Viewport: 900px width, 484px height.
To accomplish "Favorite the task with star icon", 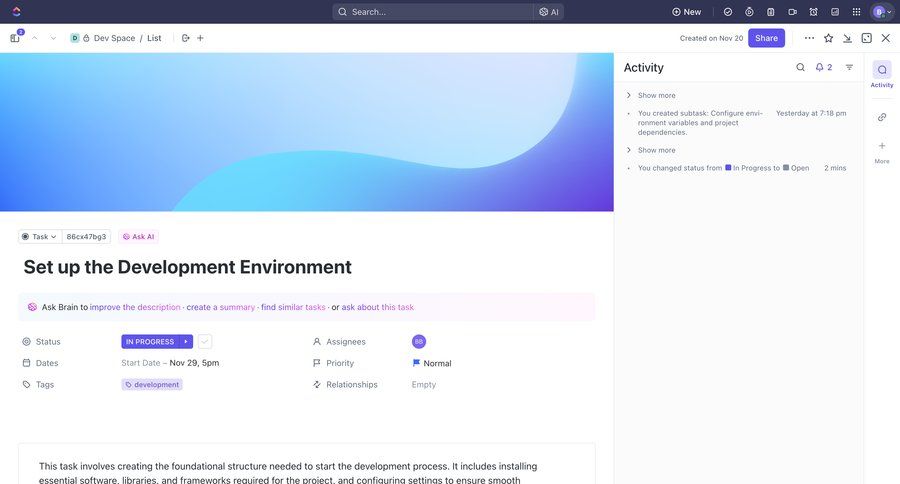I will click(x=828, y=38).
